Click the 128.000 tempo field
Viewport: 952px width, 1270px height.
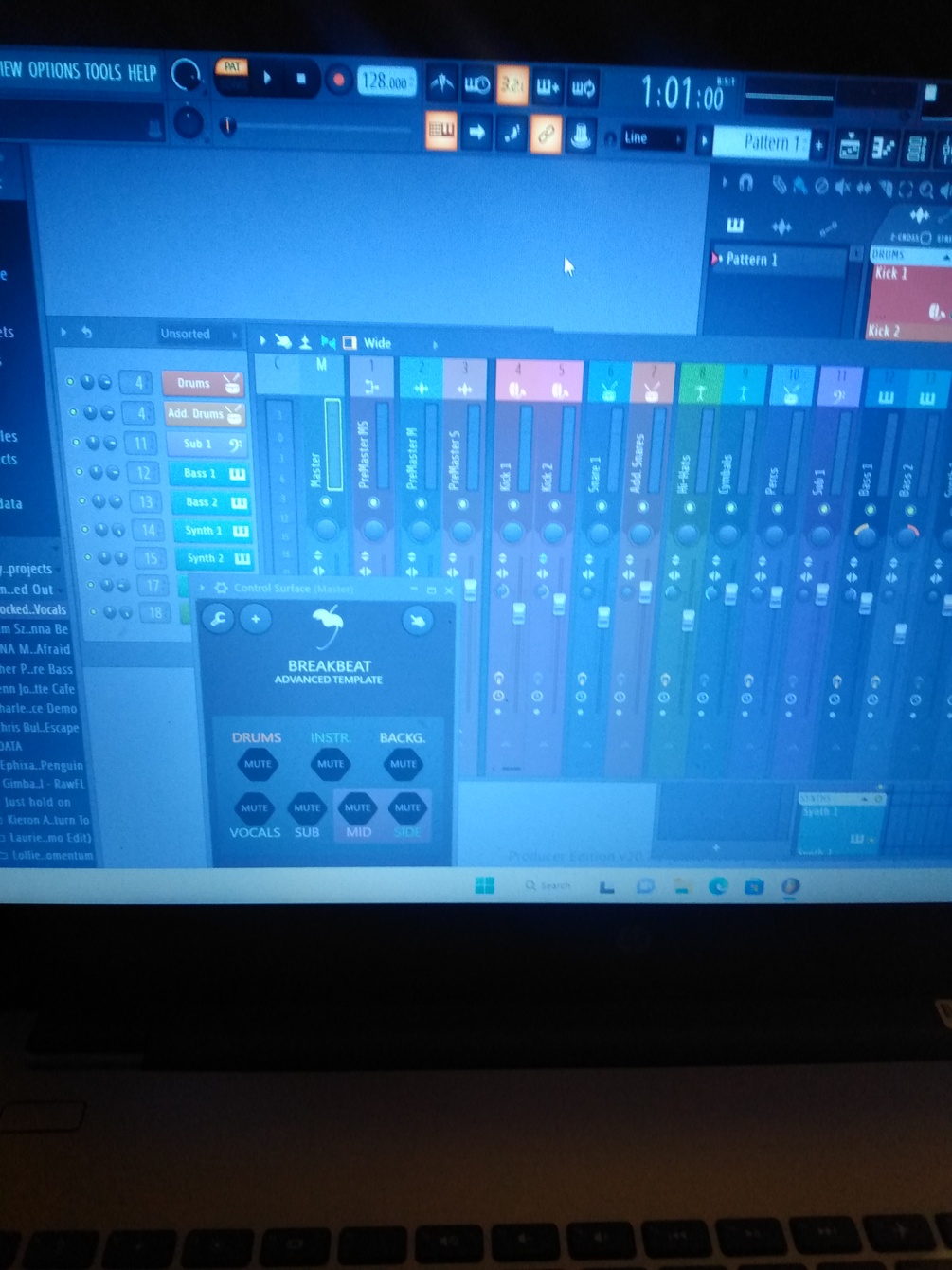385,82
